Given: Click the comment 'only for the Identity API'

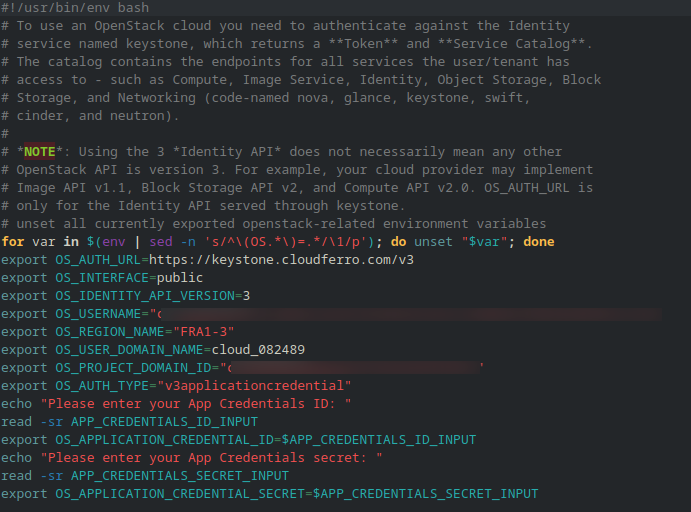Looking at the screenshot, I should [x=203, y=205].
